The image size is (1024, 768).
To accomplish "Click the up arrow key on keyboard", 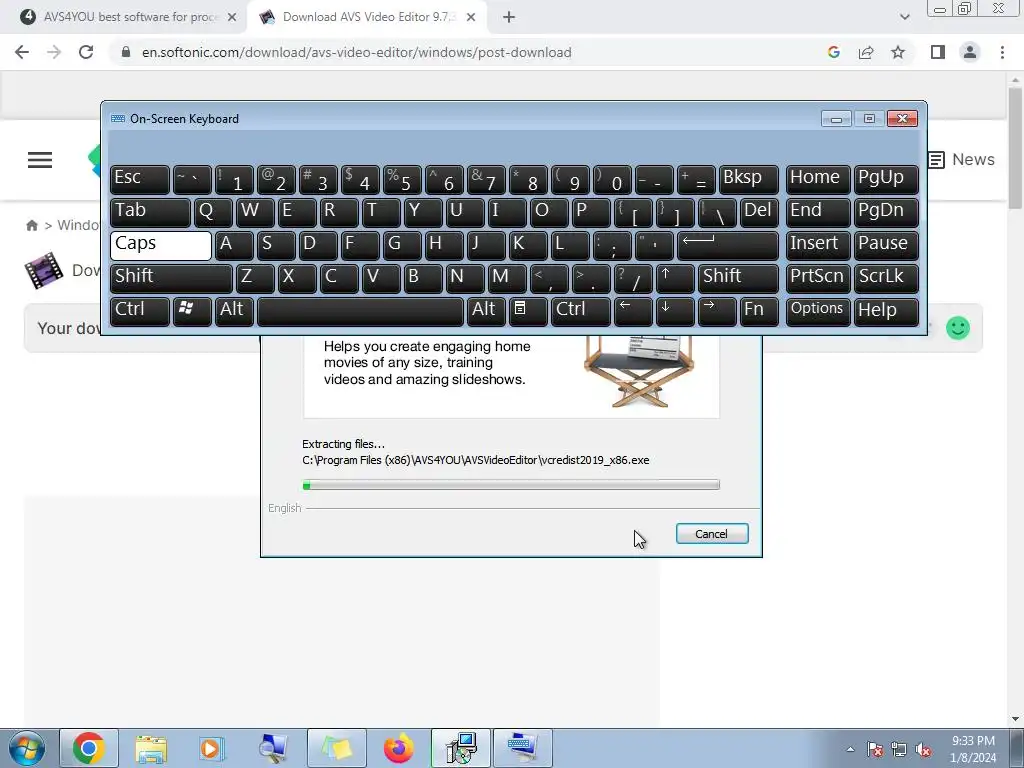I will coord(675,278).
